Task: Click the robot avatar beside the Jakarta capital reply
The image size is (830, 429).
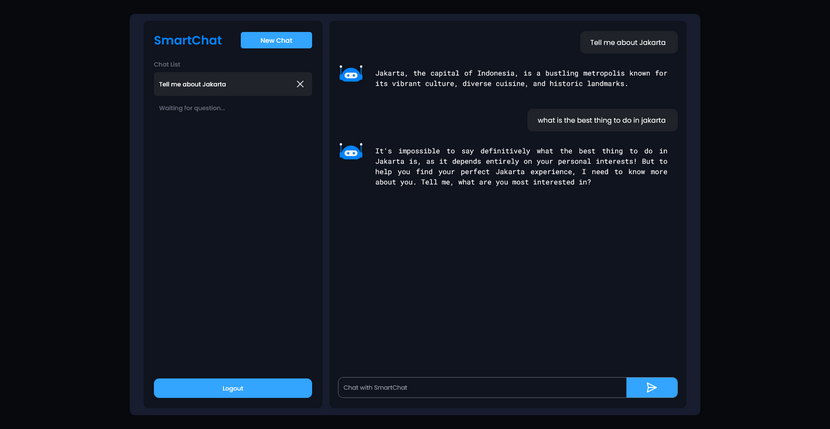Action: coord(351,74)
